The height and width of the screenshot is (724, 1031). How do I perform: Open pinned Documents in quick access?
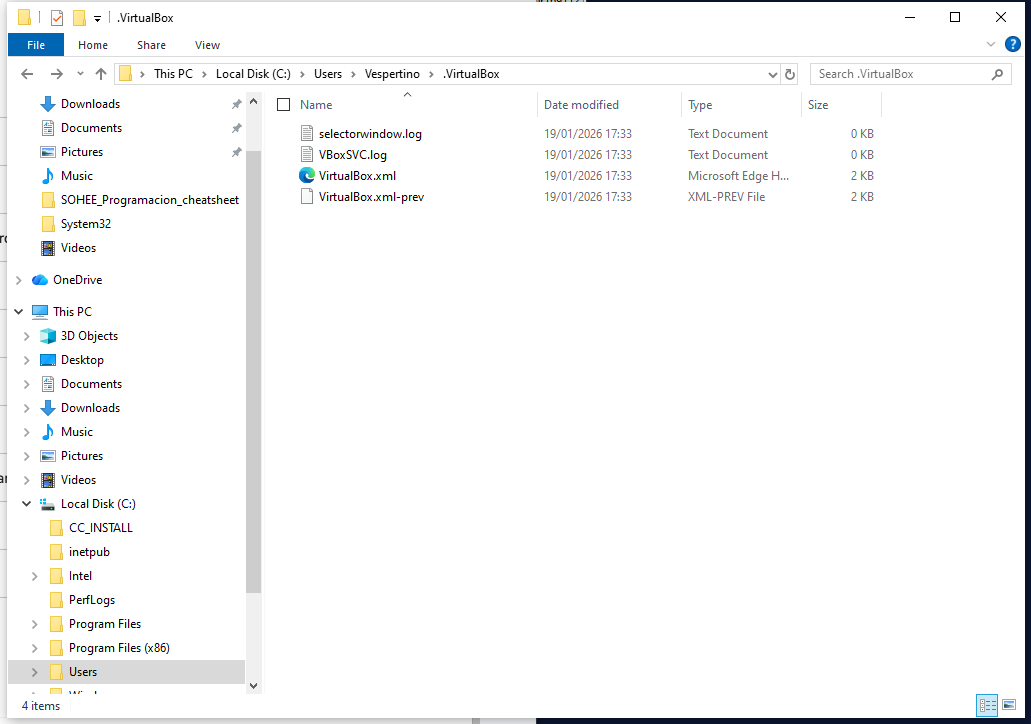click(x=91, y=128)
